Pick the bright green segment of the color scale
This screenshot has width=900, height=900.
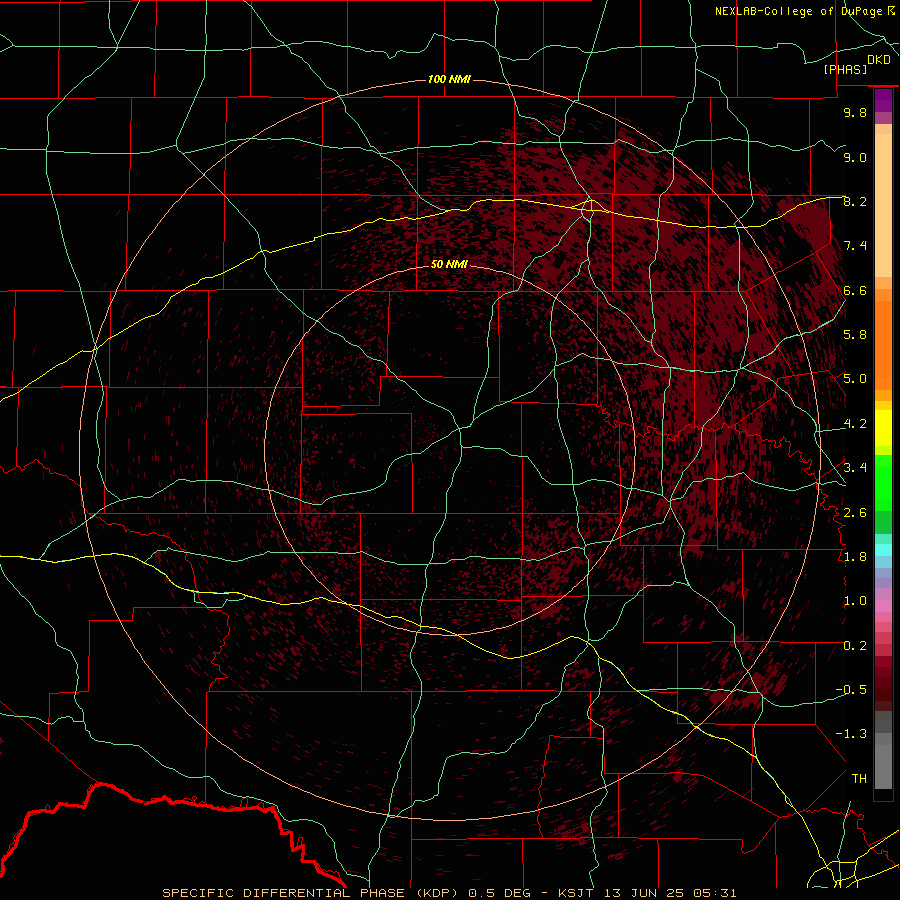[883, 483]
